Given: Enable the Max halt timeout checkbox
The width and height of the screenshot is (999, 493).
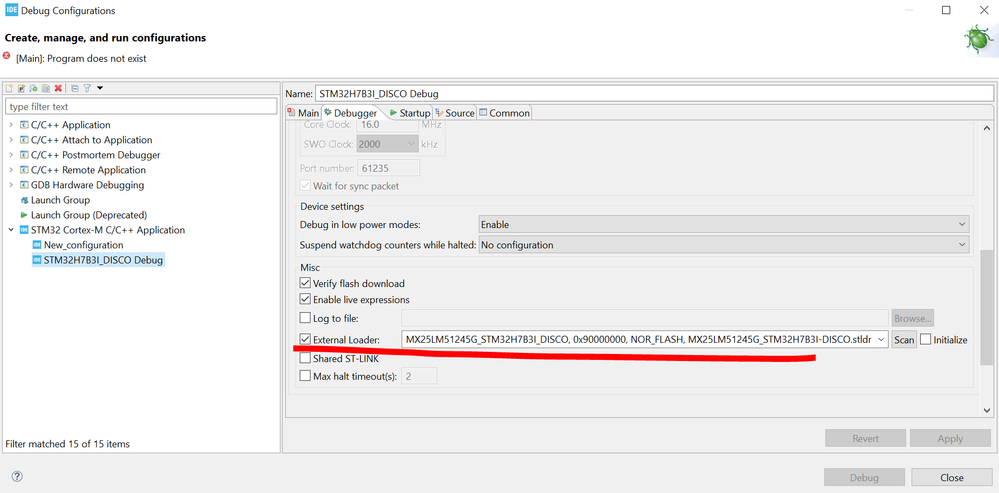Looking at the screenshot, I should pyautogui.click(x=305, y=376).
